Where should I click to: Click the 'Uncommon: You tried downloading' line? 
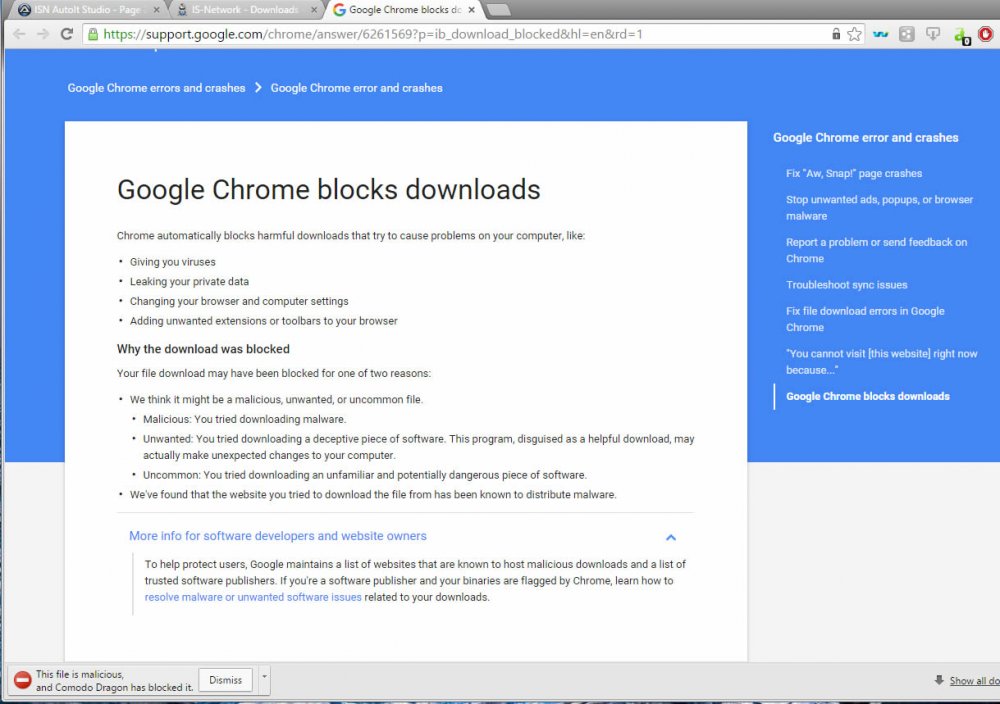click(x=365, y=475)
